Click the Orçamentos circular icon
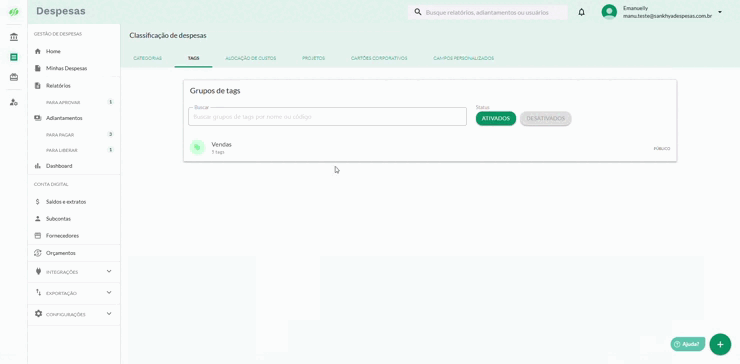740x364 pixels. click(38, 253)
